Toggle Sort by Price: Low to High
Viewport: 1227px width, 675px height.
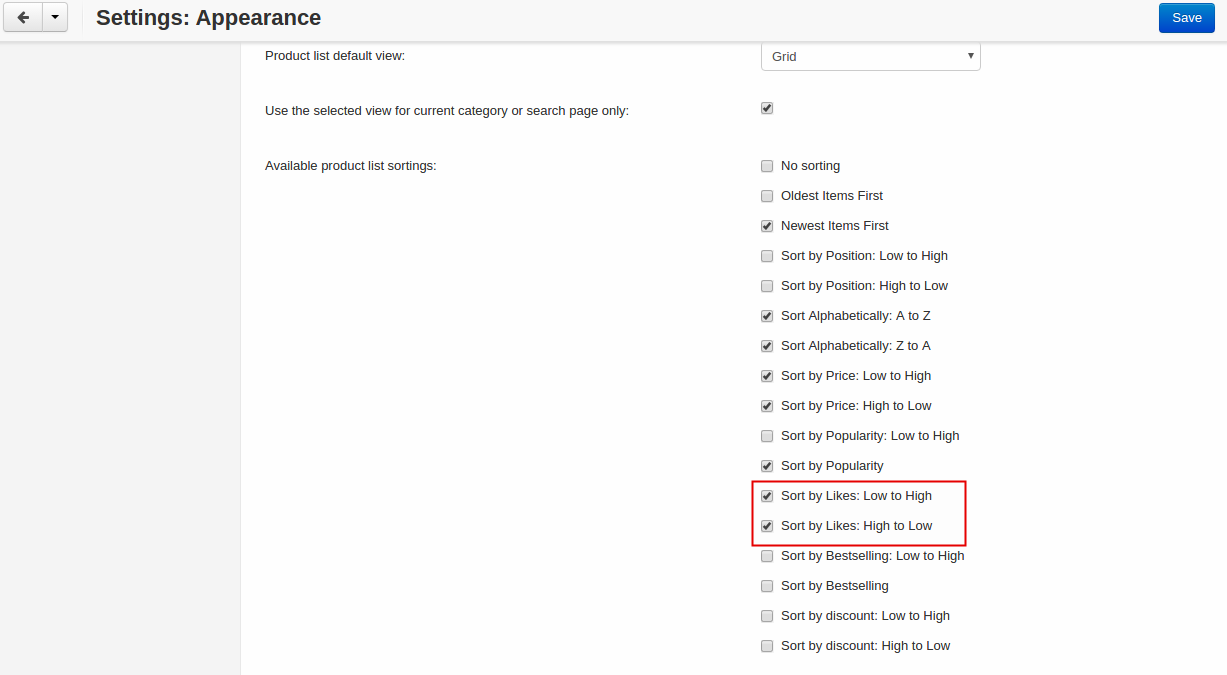point(767,376)
